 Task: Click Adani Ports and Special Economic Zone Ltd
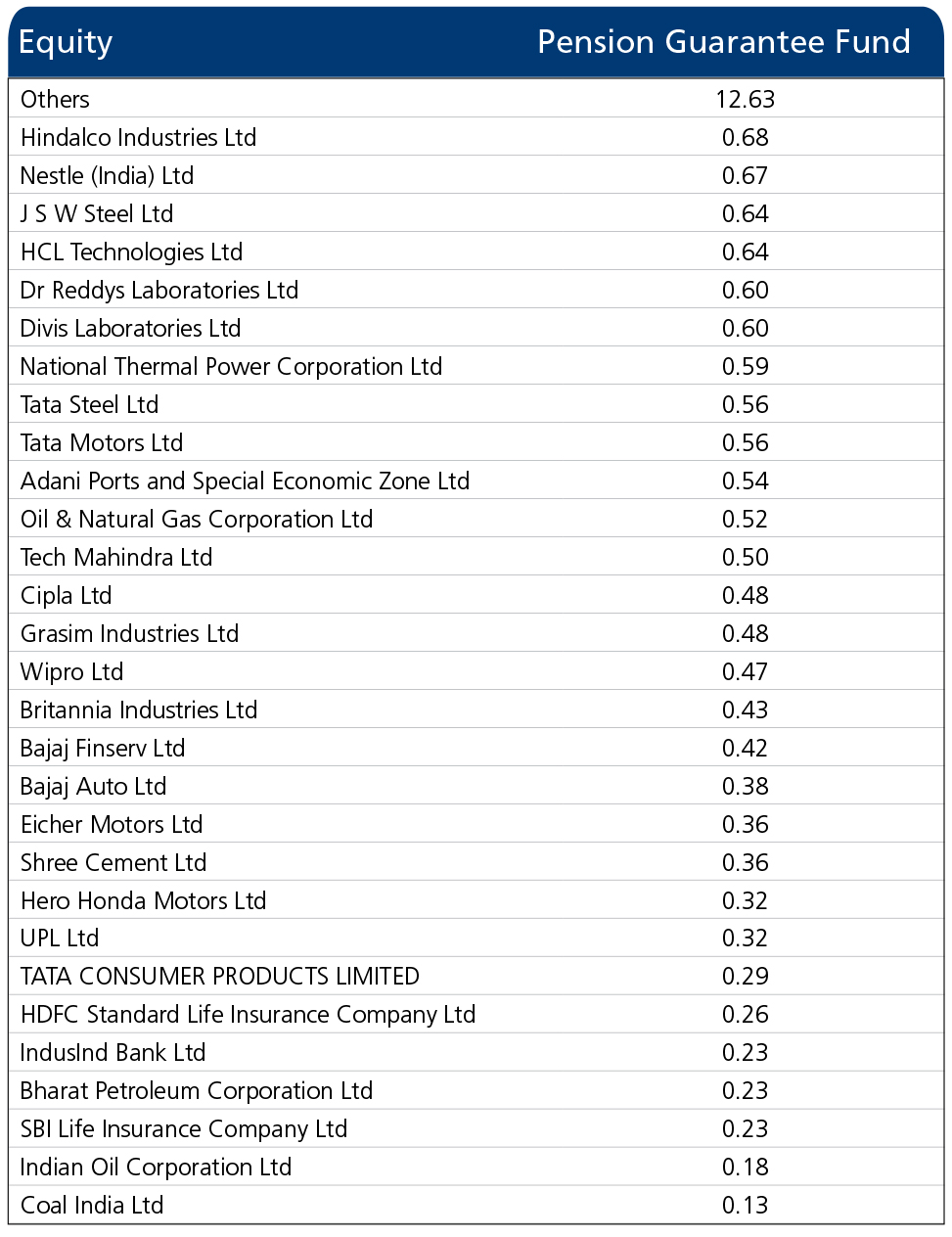click(245, 481)
